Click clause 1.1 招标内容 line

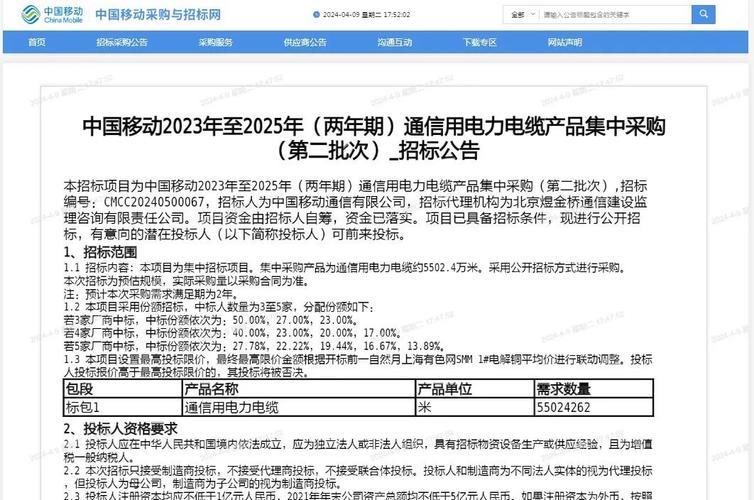(345, 268)
